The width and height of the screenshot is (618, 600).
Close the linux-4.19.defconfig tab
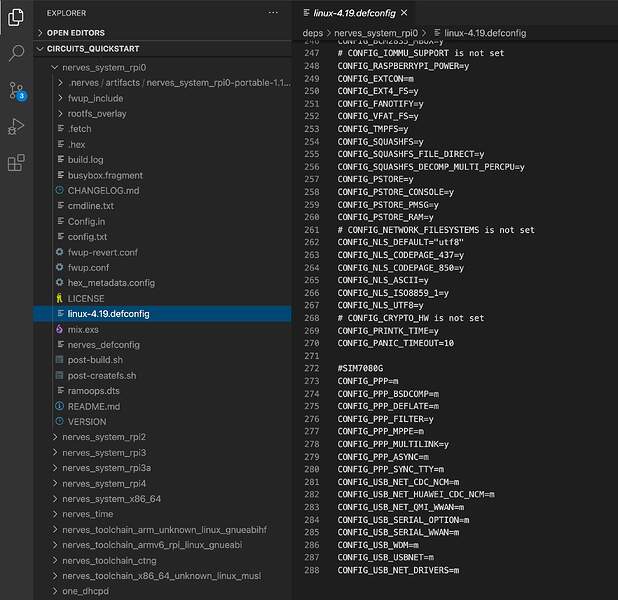[404, 13]
